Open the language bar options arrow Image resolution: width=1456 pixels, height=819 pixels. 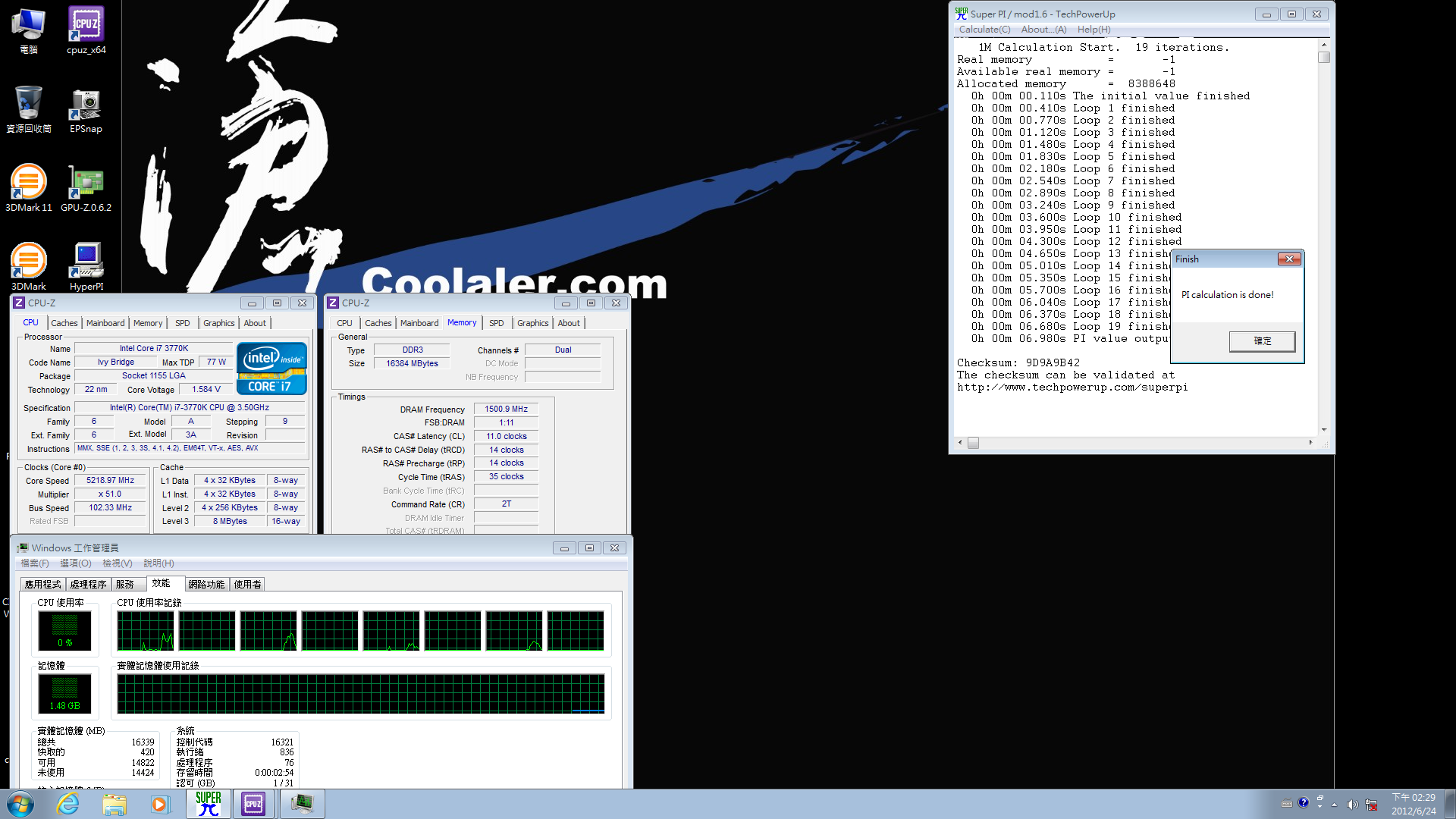(x=1320, y=807)
